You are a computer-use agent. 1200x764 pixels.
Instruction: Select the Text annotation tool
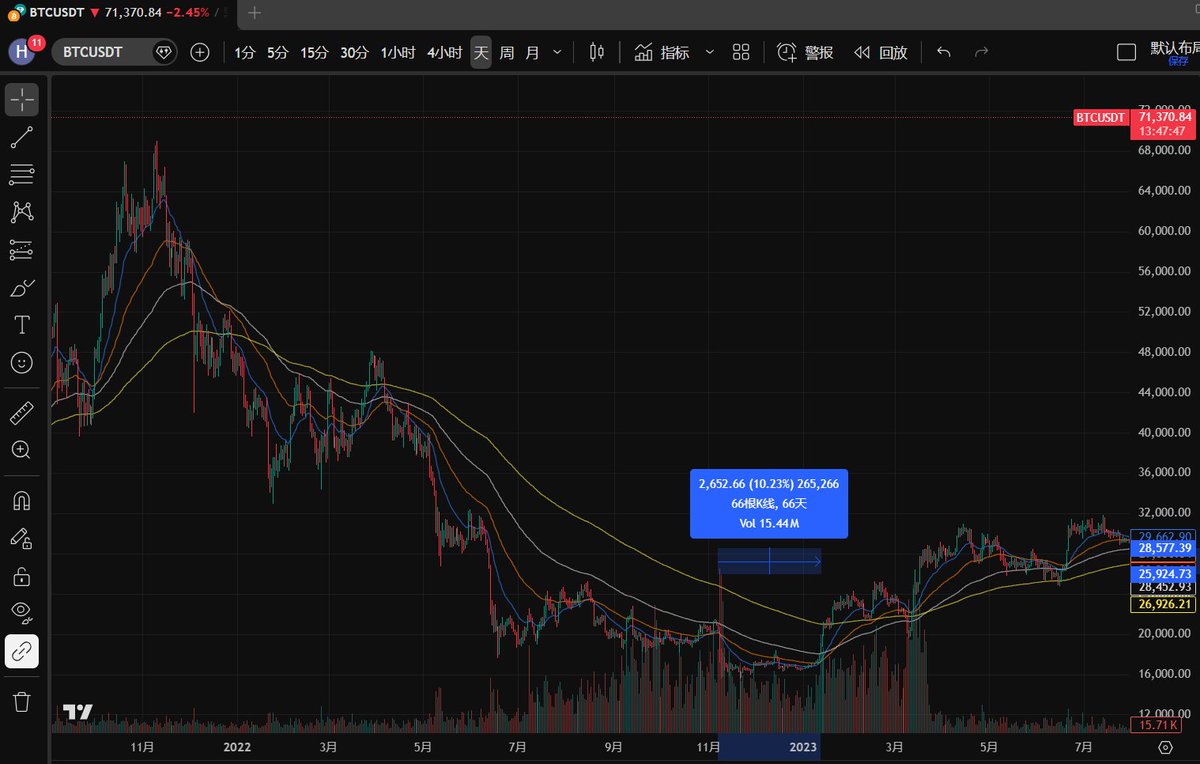pyautogui.click(x=22, y=325)
